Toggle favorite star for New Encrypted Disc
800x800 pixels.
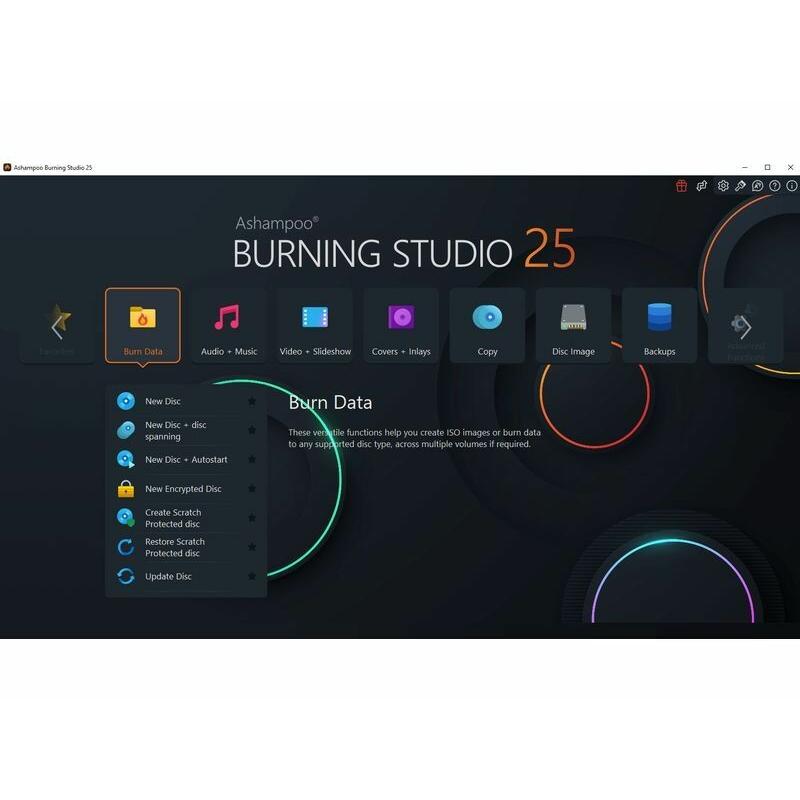coord(252,489)
